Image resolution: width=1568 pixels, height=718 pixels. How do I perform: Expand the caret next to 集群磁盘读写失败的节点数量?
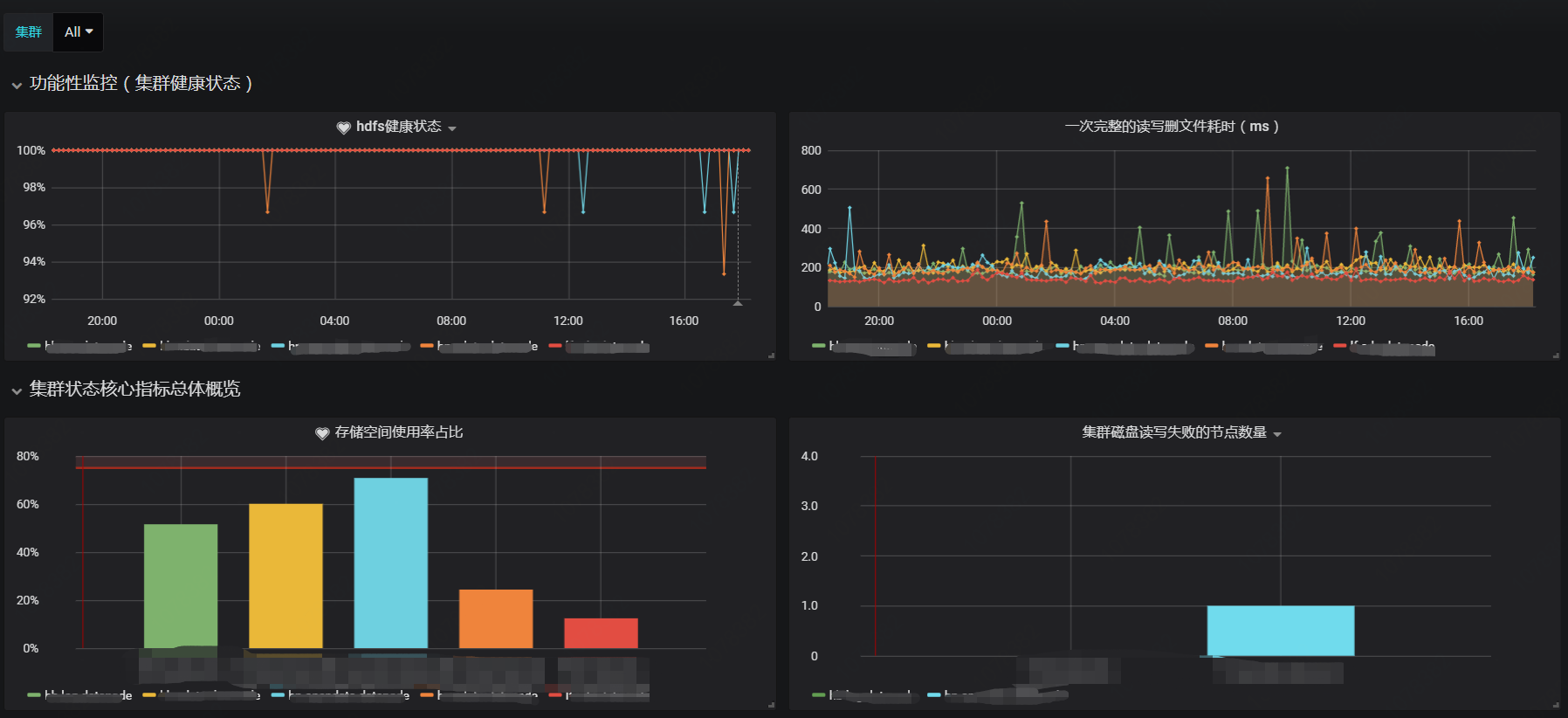click(1277, 434)
